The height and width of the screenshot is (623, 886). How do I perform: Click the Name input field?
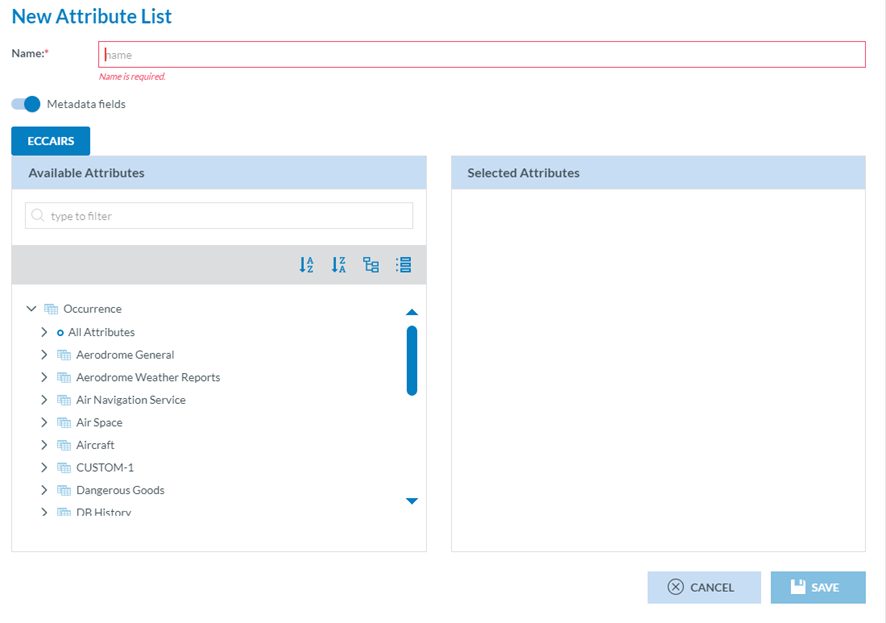click(x=481, y=54)
